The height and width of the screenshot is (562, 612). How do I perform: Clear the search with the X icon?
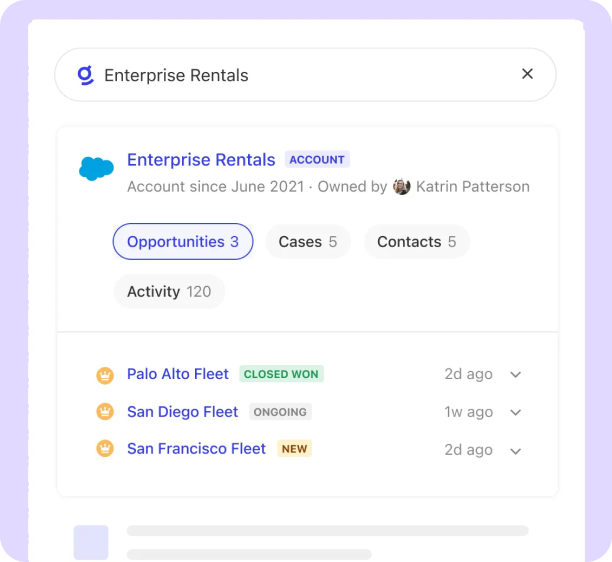[527, 73]
